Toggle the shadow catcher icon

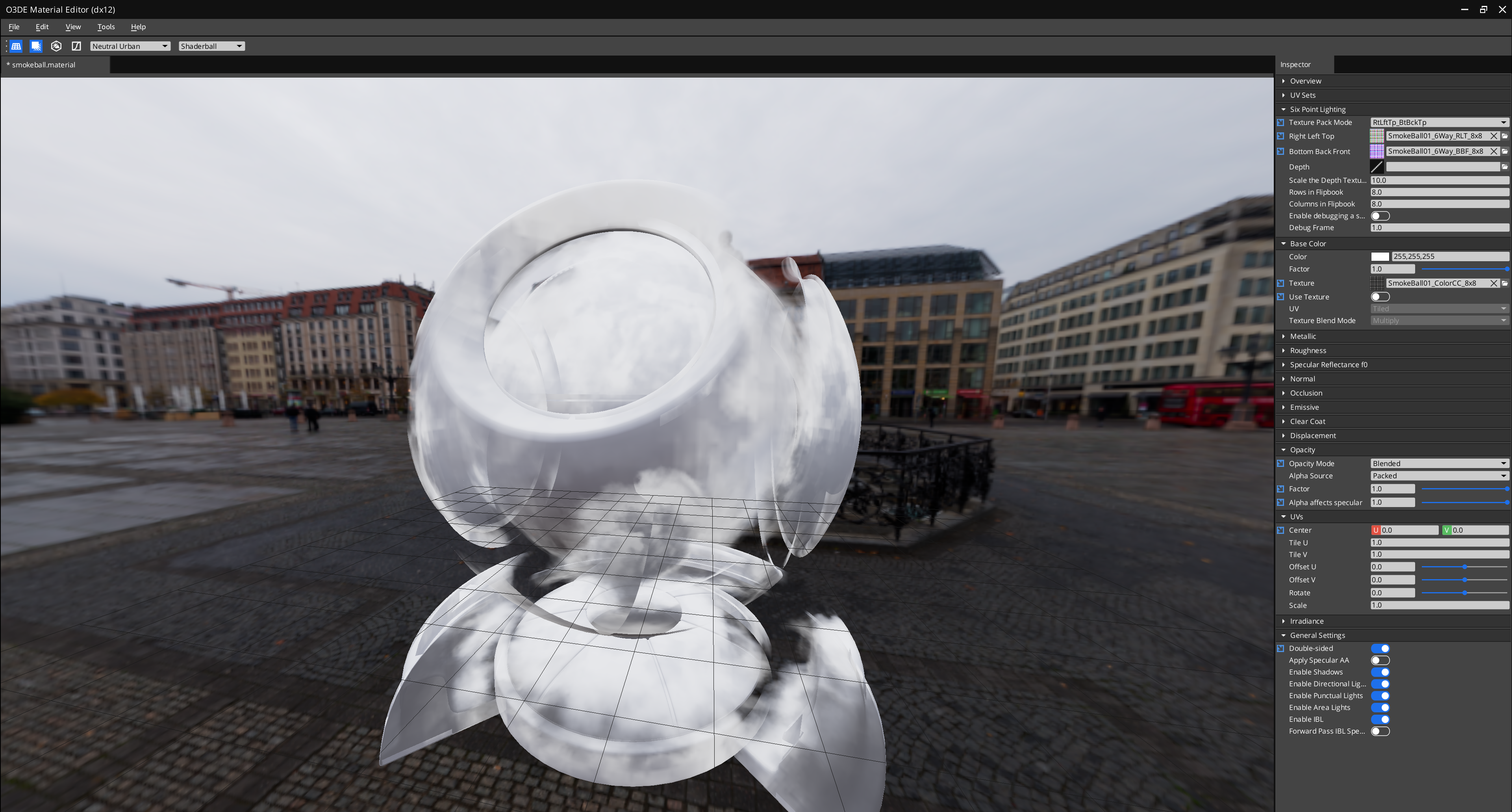[36, 46]
